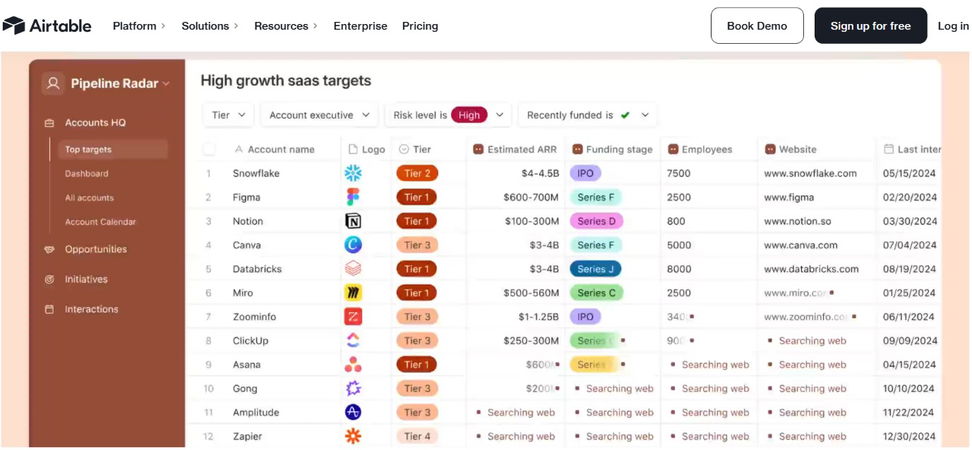The height and width of the screenshot is (450, 972).
Task: Click the red High risk level tag
Action: coord(469,115)
